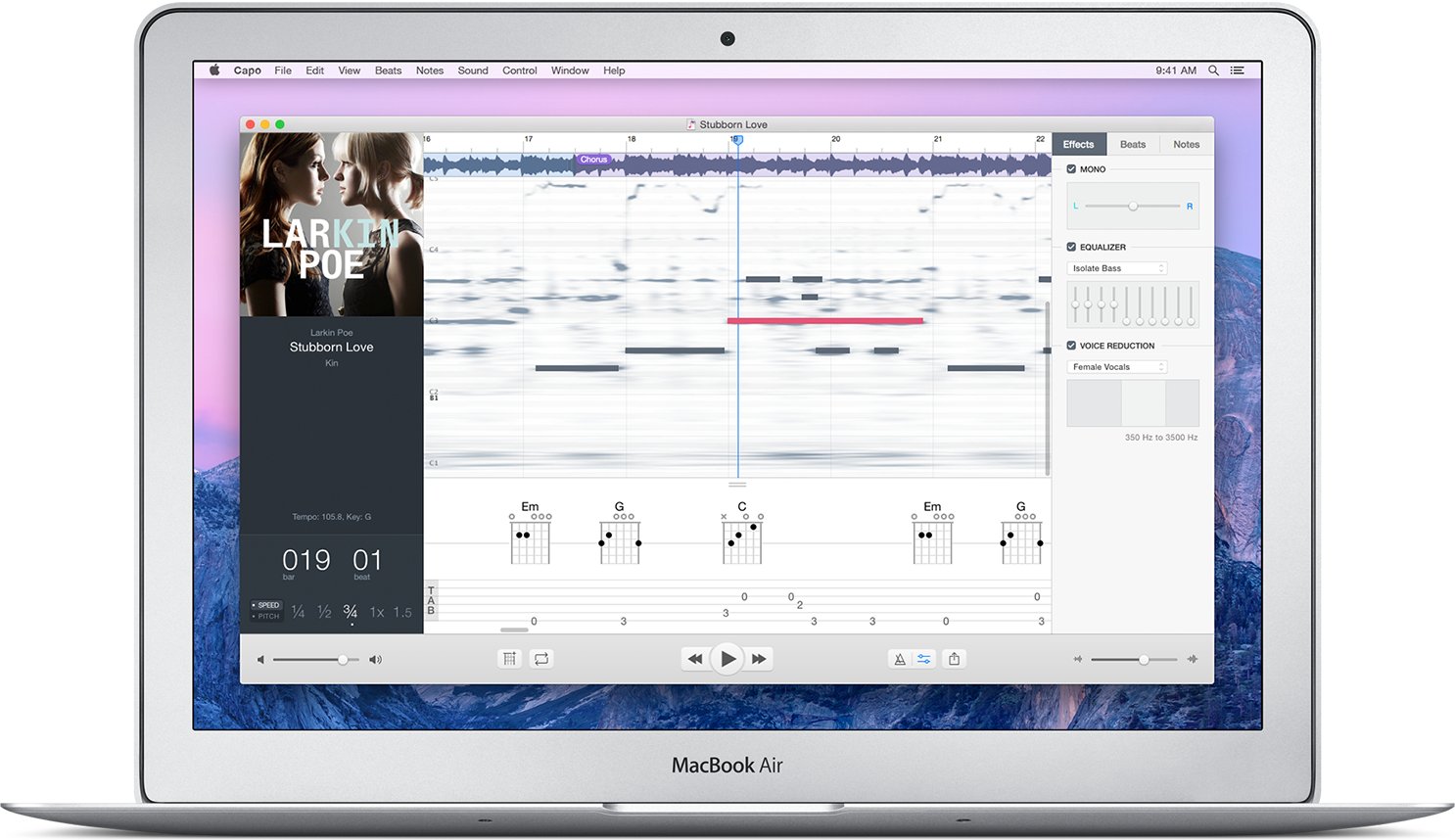Select PITCH mode toggle
Screen dimensions: 1455x840
[x=265, y=616]
